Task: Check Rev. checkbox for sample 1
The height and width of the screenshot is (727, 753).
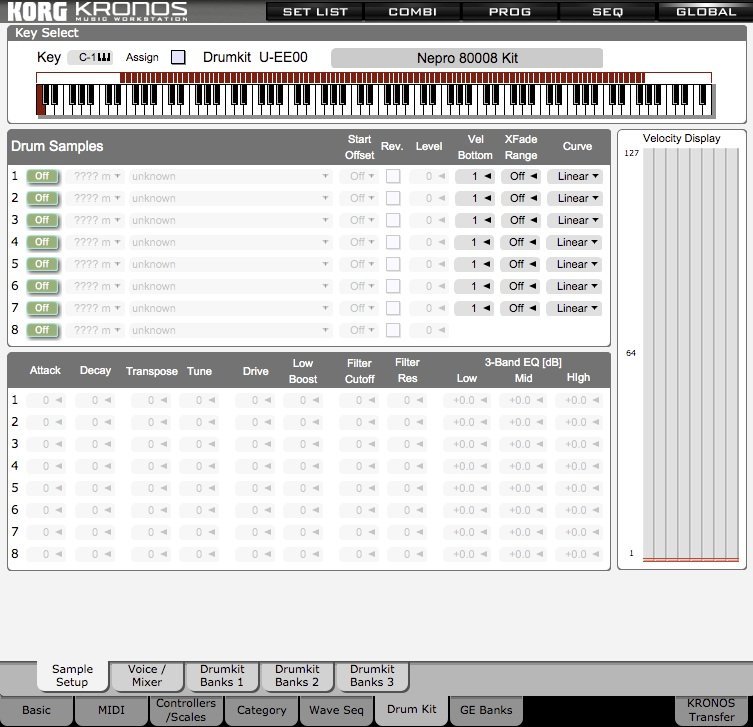Action: coord(393,176)
